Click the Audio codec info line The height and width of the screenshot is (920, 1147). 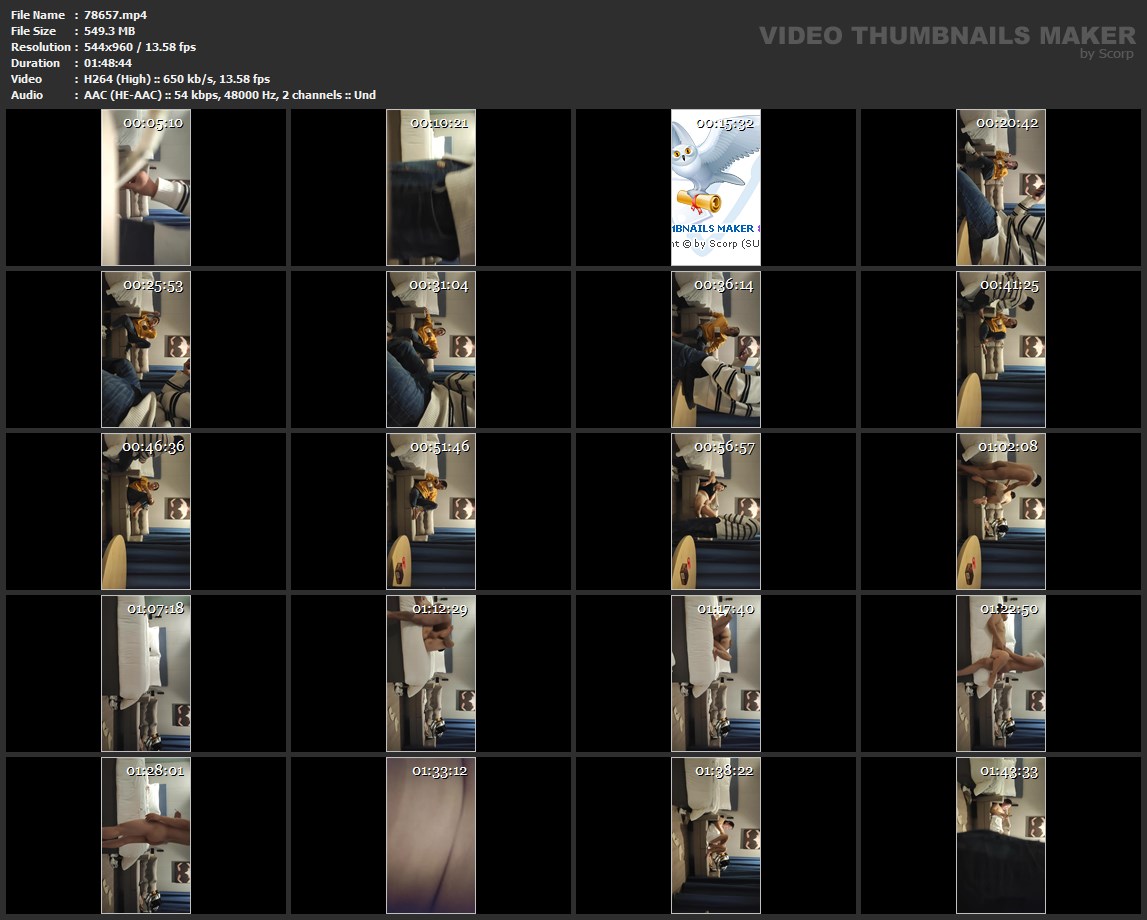(230, 95)
